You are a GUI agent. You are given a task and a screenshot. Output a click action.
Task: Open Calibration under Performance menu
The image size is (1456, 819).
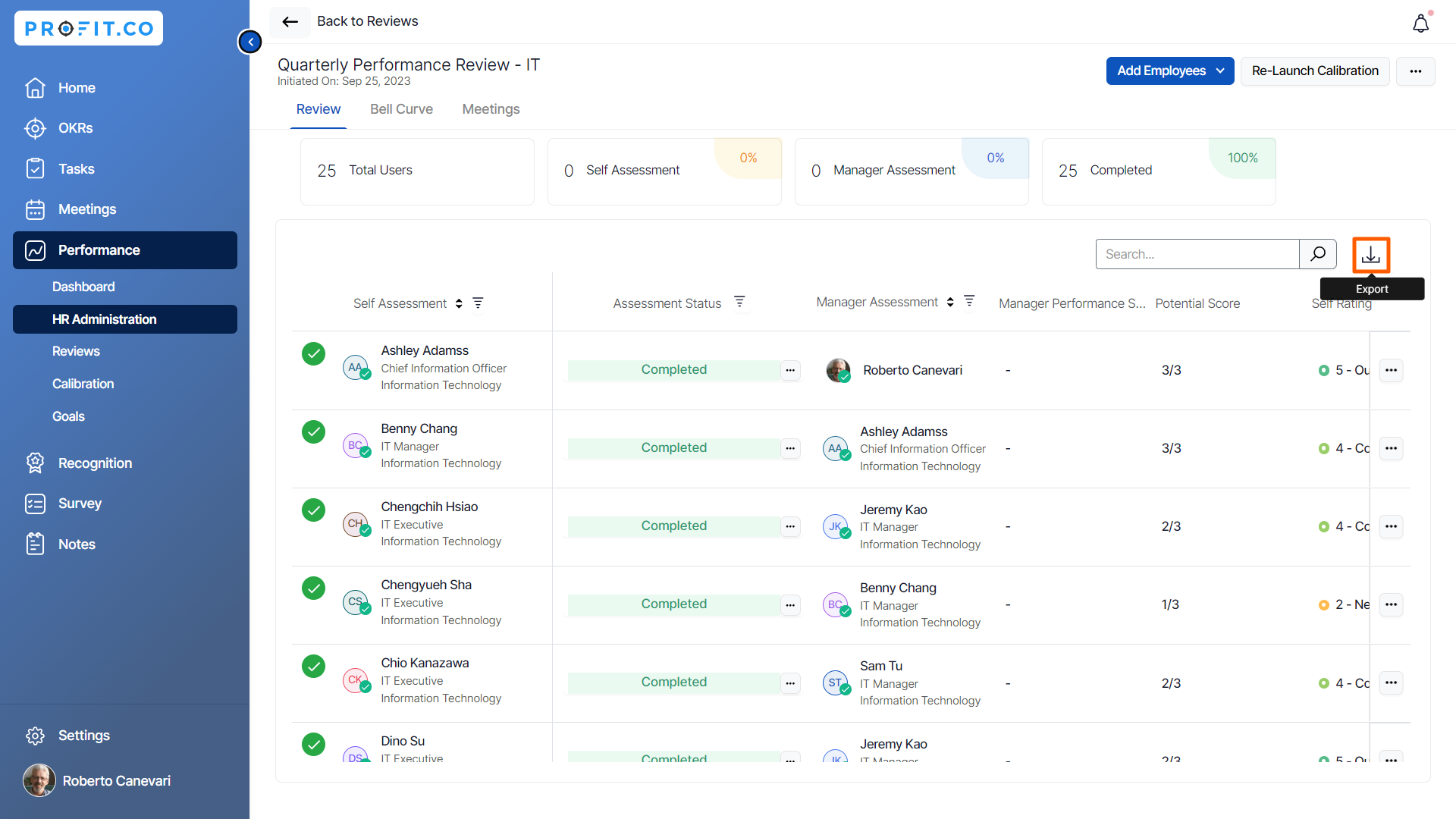pyautogui.click(x=83, y=384)
